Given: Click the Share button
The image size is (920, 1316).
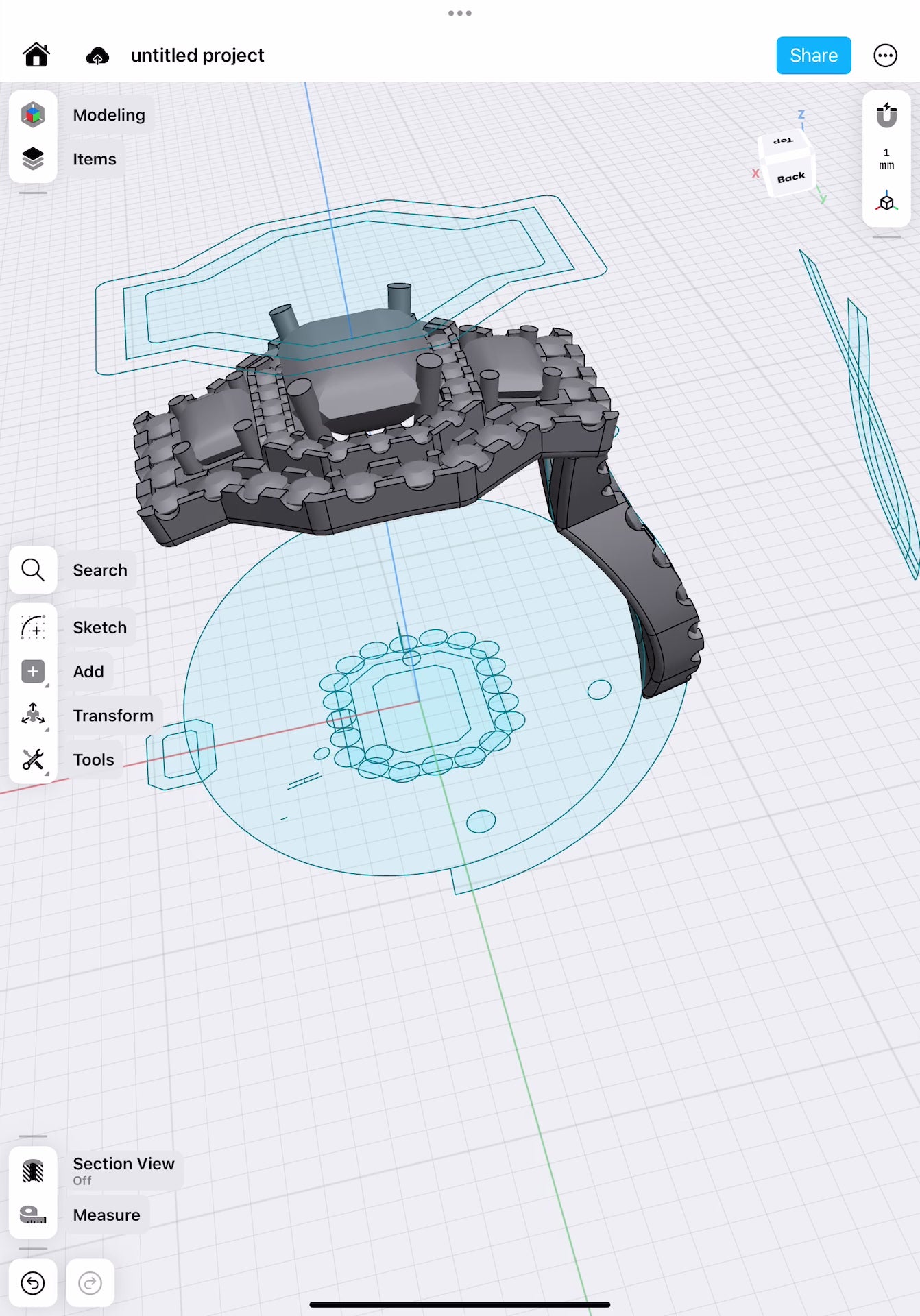Looking at the screenshot, I should point(813,56).
